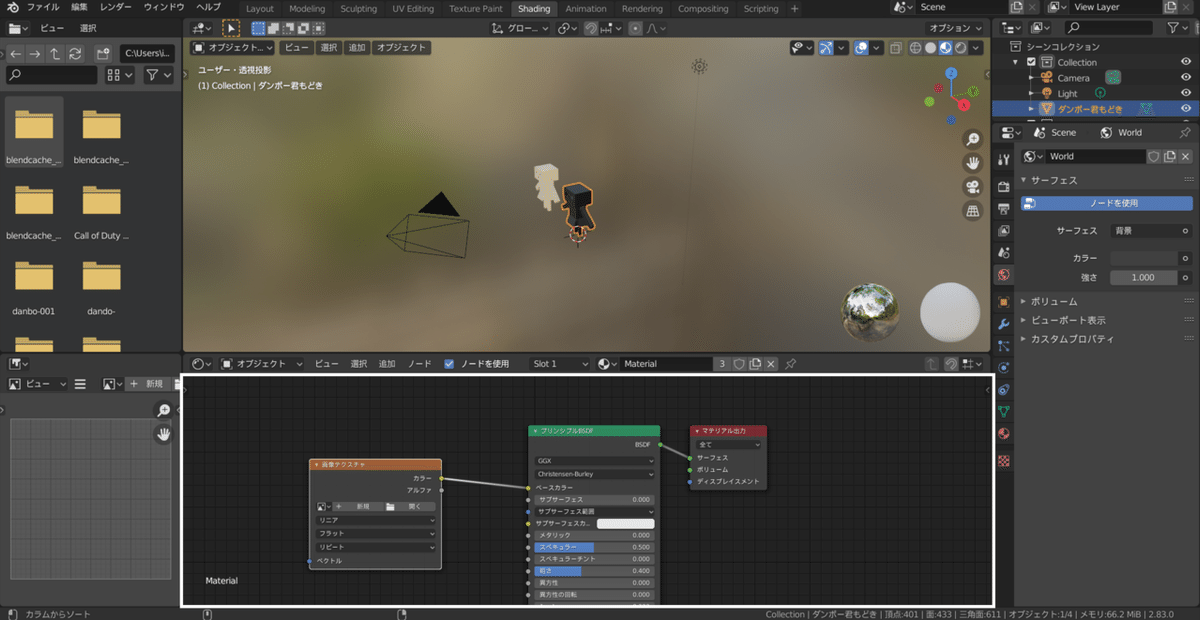
Task: Enable rendered viewport shading mode
Action: coord(961,47)
